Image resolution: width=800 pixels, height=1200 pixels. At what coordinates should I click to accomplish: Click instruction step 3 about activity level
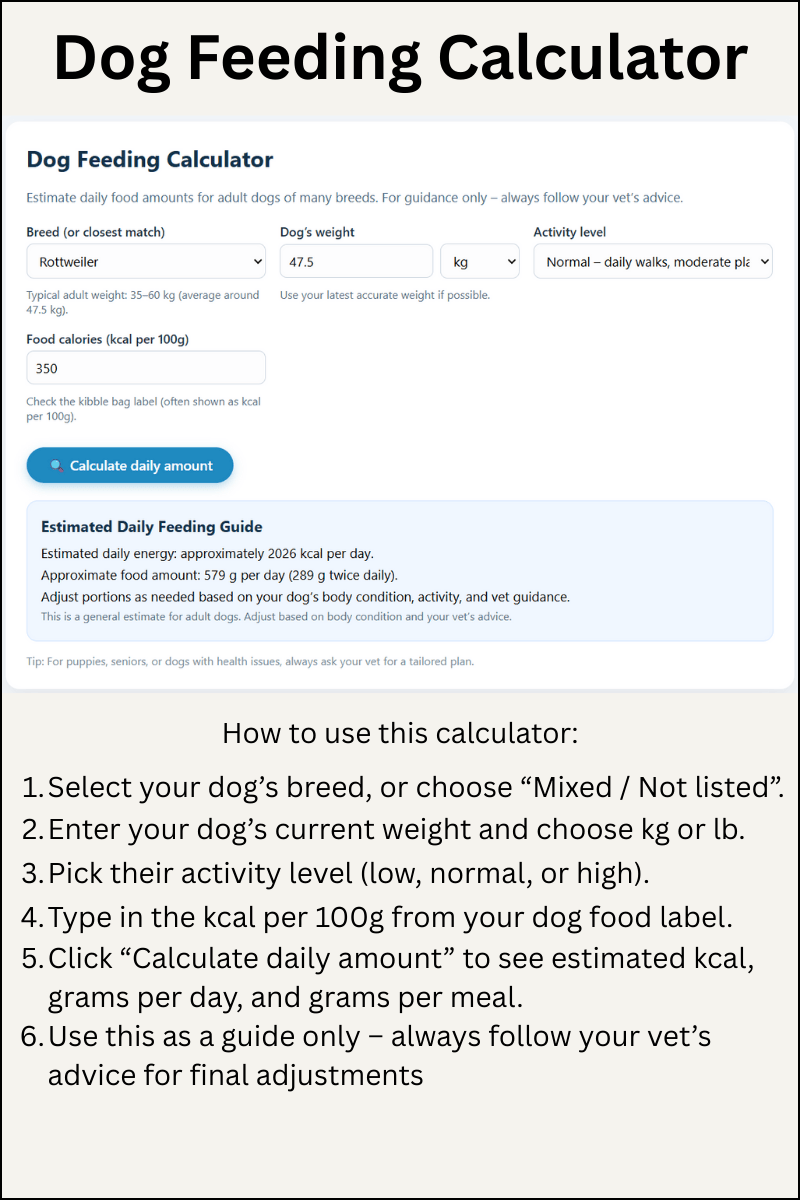click(349, 872)
